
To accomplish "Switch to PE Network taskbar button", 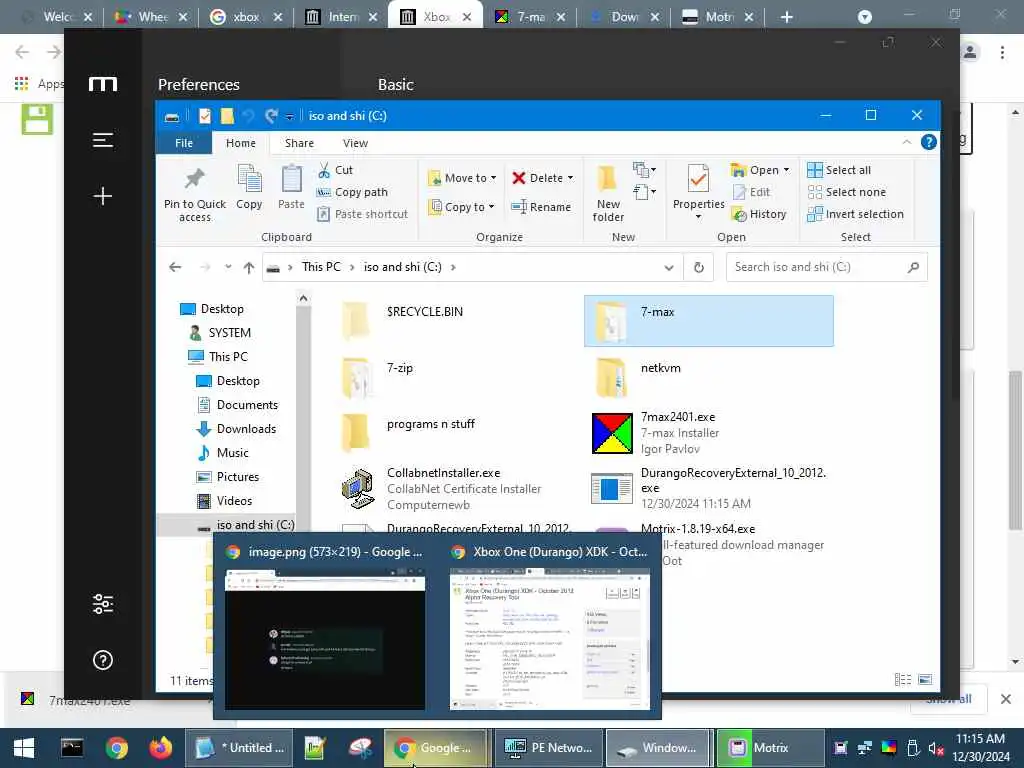I will (x=547, y=748).
